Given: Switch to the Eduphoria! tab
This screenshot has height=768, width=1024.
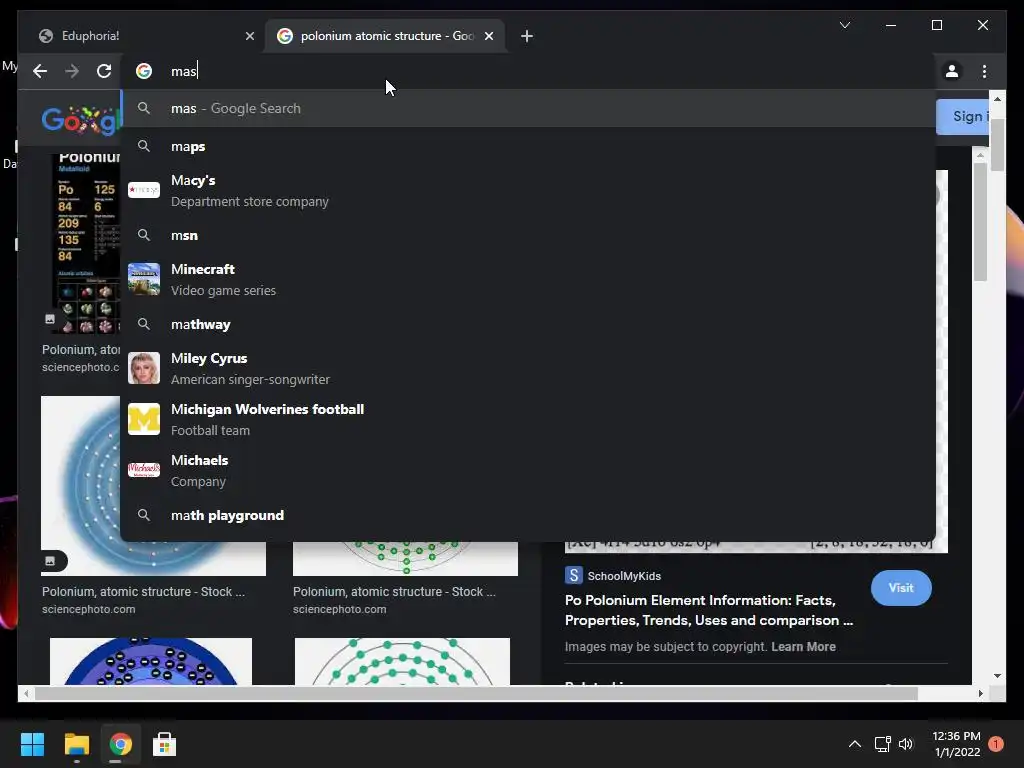Looking at the screenshot, I should pos(146,36).
